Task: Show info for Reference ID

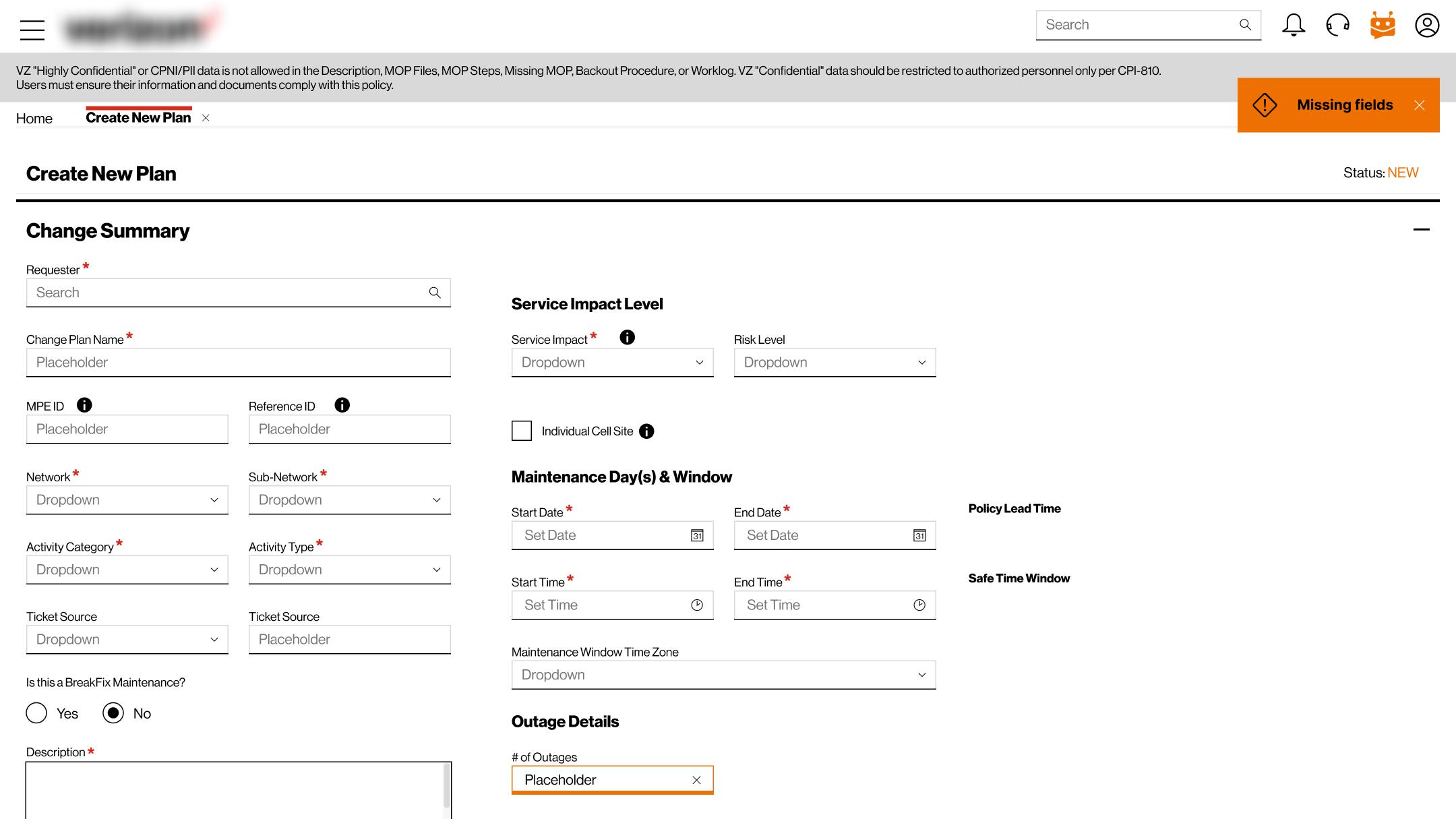Action: pos(342,405)
